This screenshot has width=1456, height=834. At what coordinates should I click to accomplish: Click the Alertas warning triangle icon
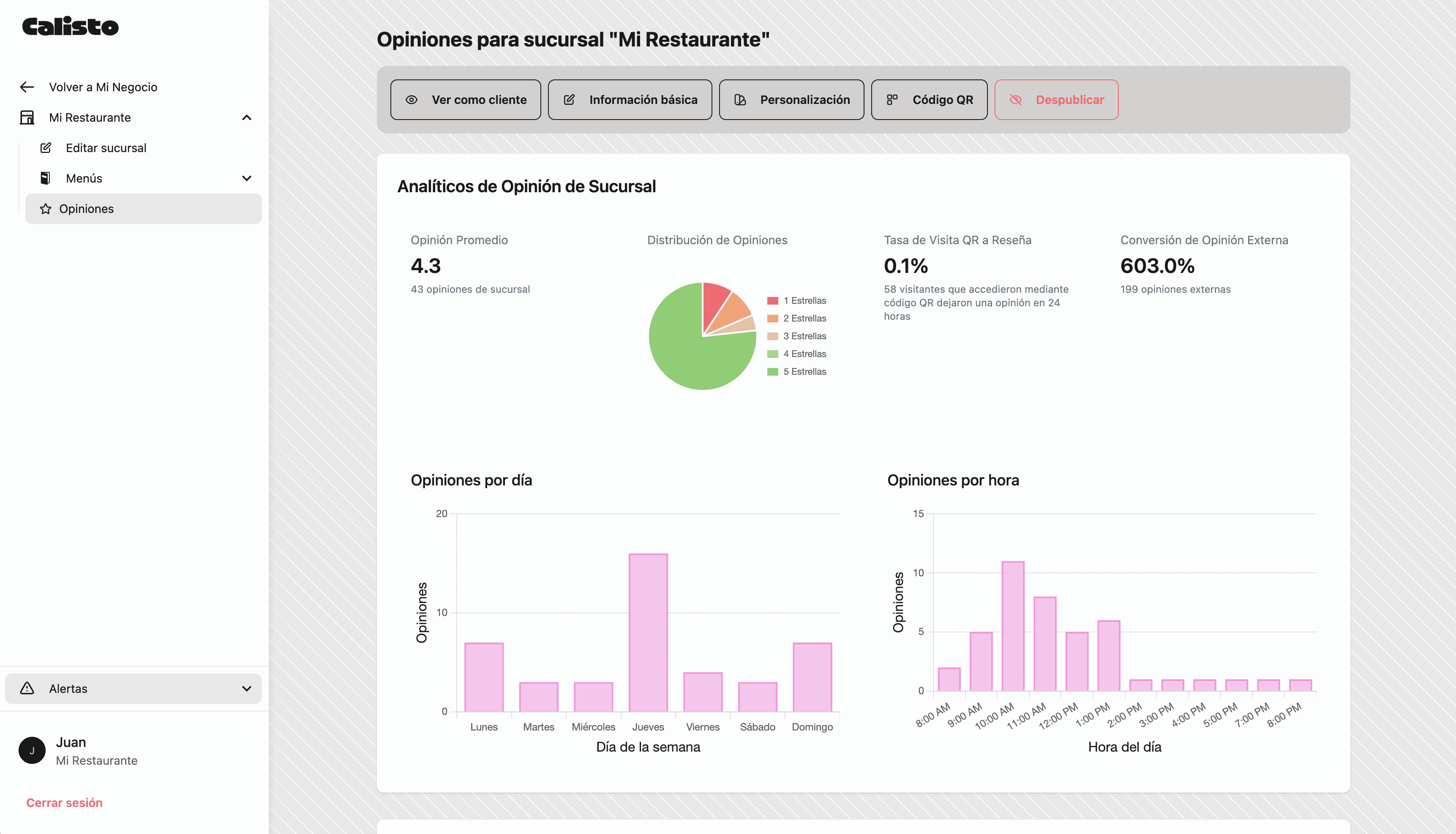(x=27, y=689)
